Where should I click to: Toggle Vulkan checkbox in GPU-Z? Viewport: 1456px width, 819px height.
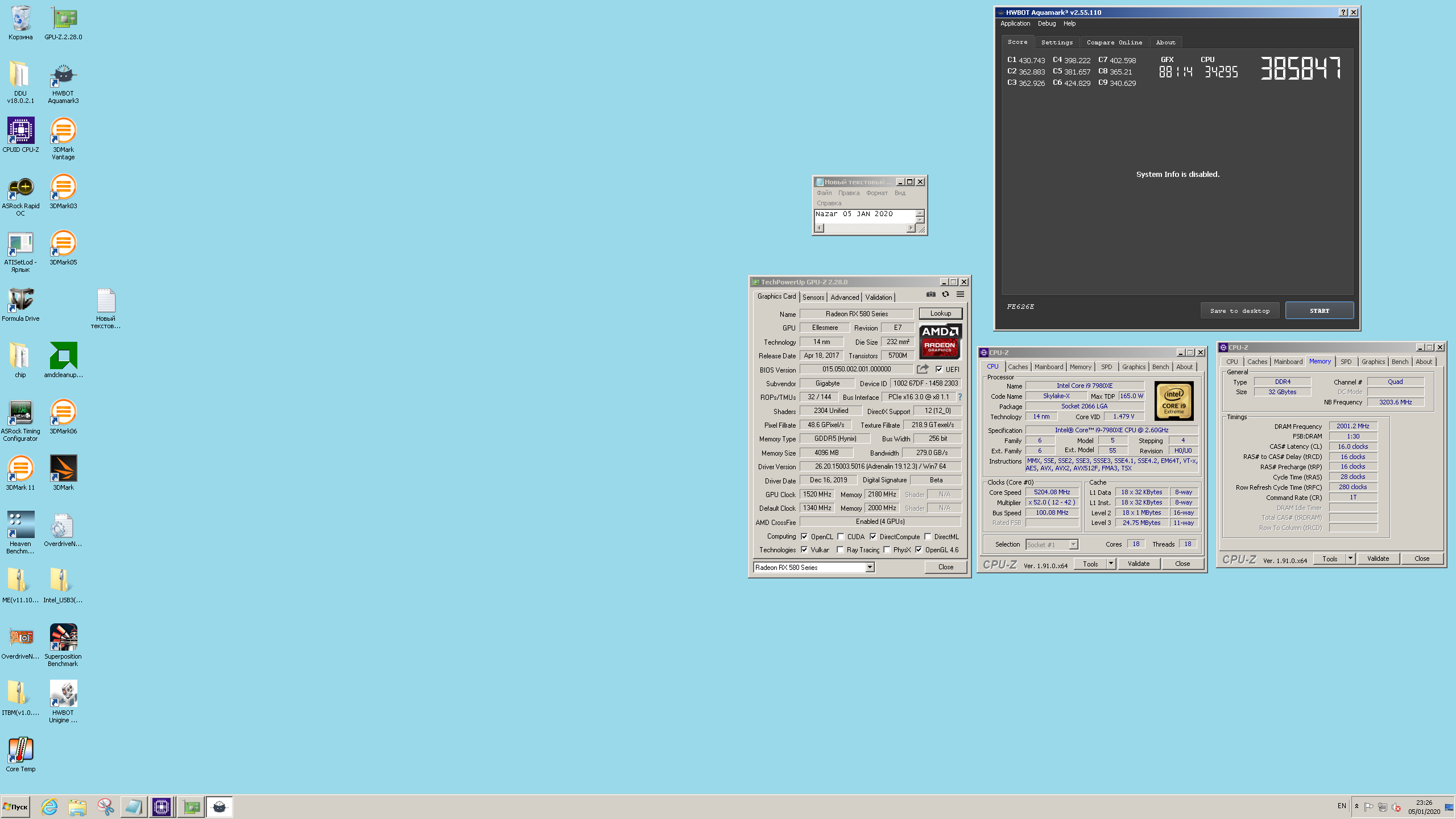coord(804,549)
